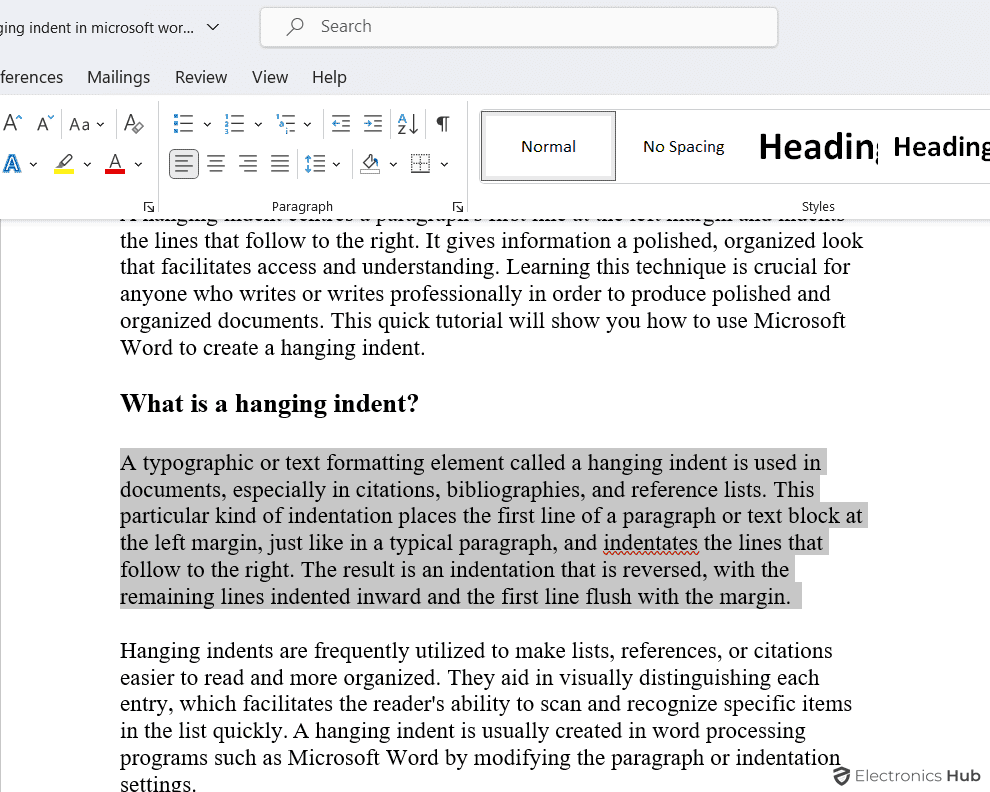Select the Increase Font Size icon
990x792 pixels.
(x=12, y=122)
